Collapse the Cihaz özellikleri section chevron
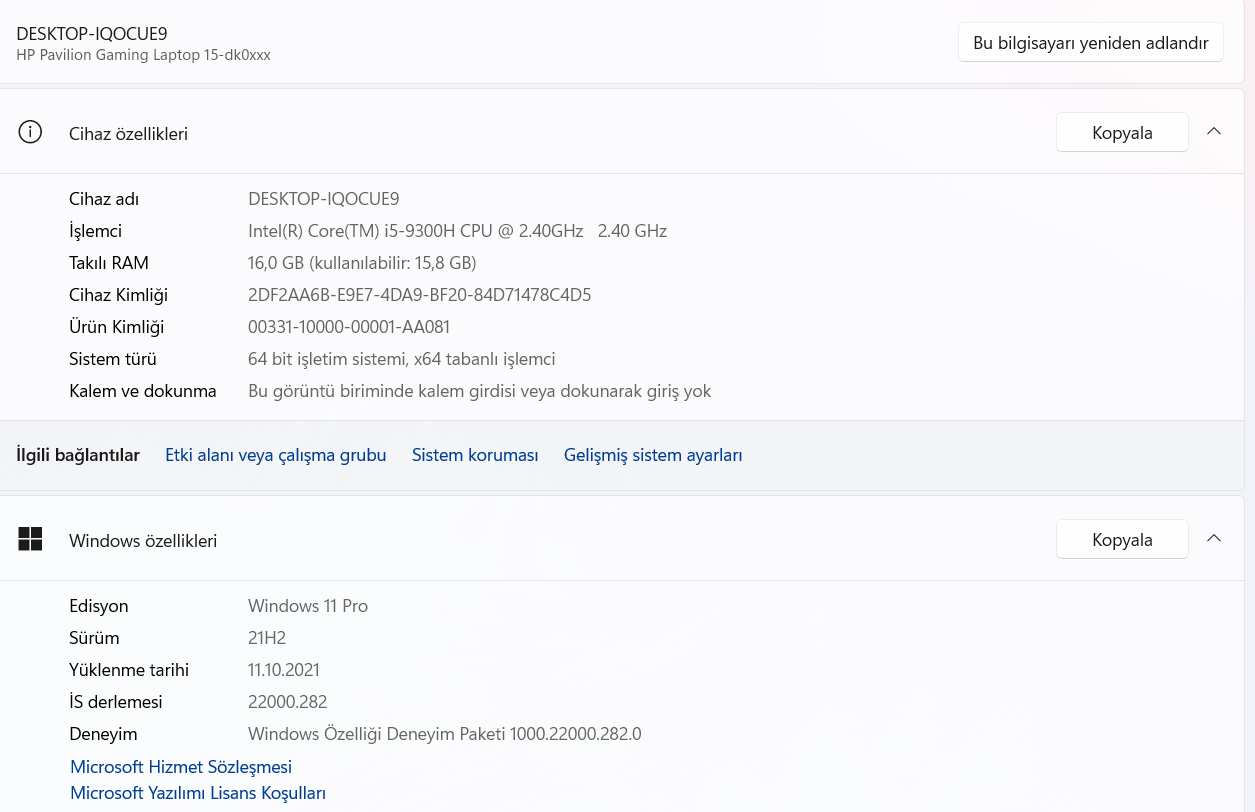The width and height of the screenshot is (1255, 812). 1214,132
